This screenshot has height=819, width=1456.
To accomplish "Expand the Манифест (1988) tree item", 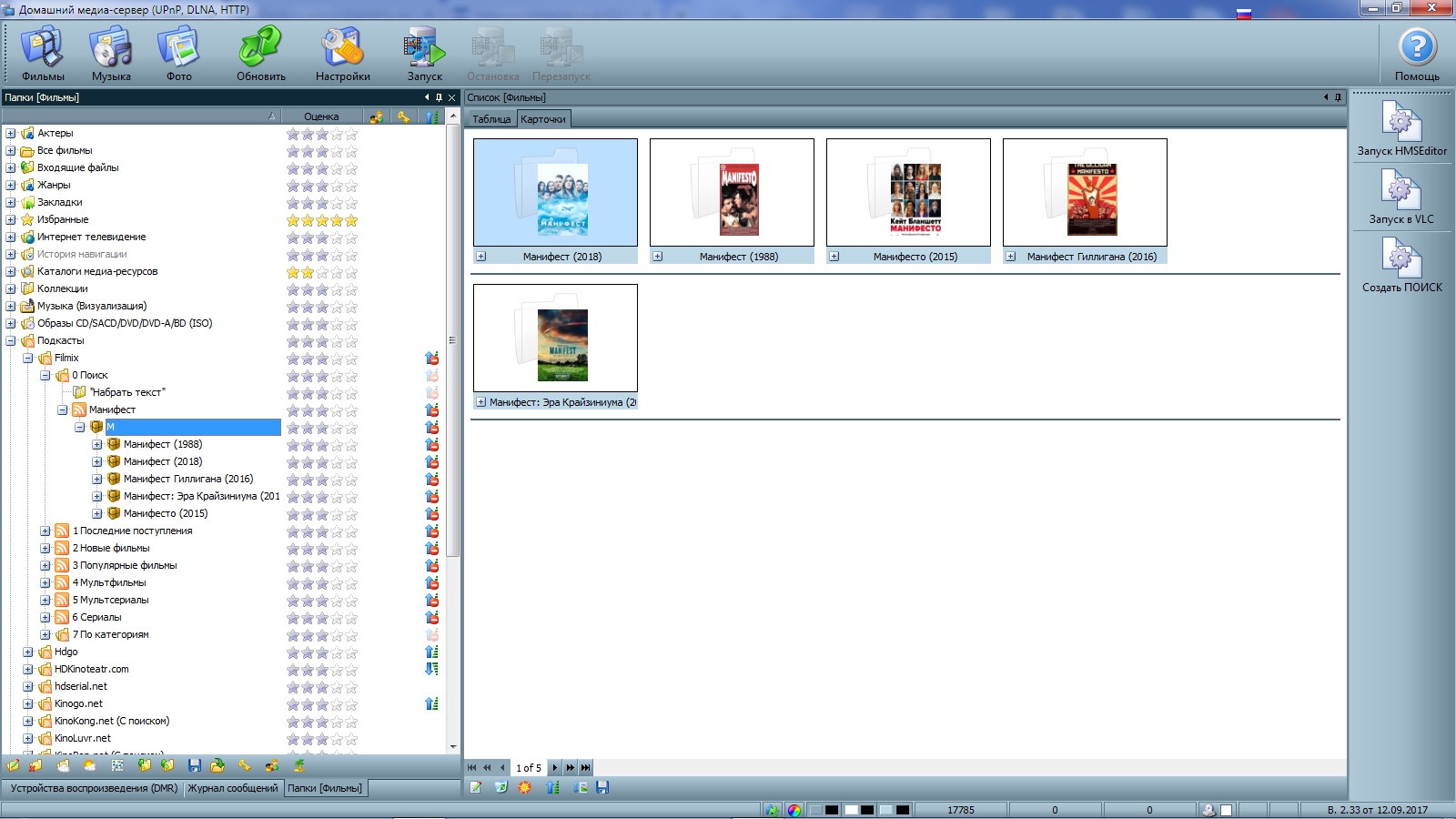I will (97, 445).
